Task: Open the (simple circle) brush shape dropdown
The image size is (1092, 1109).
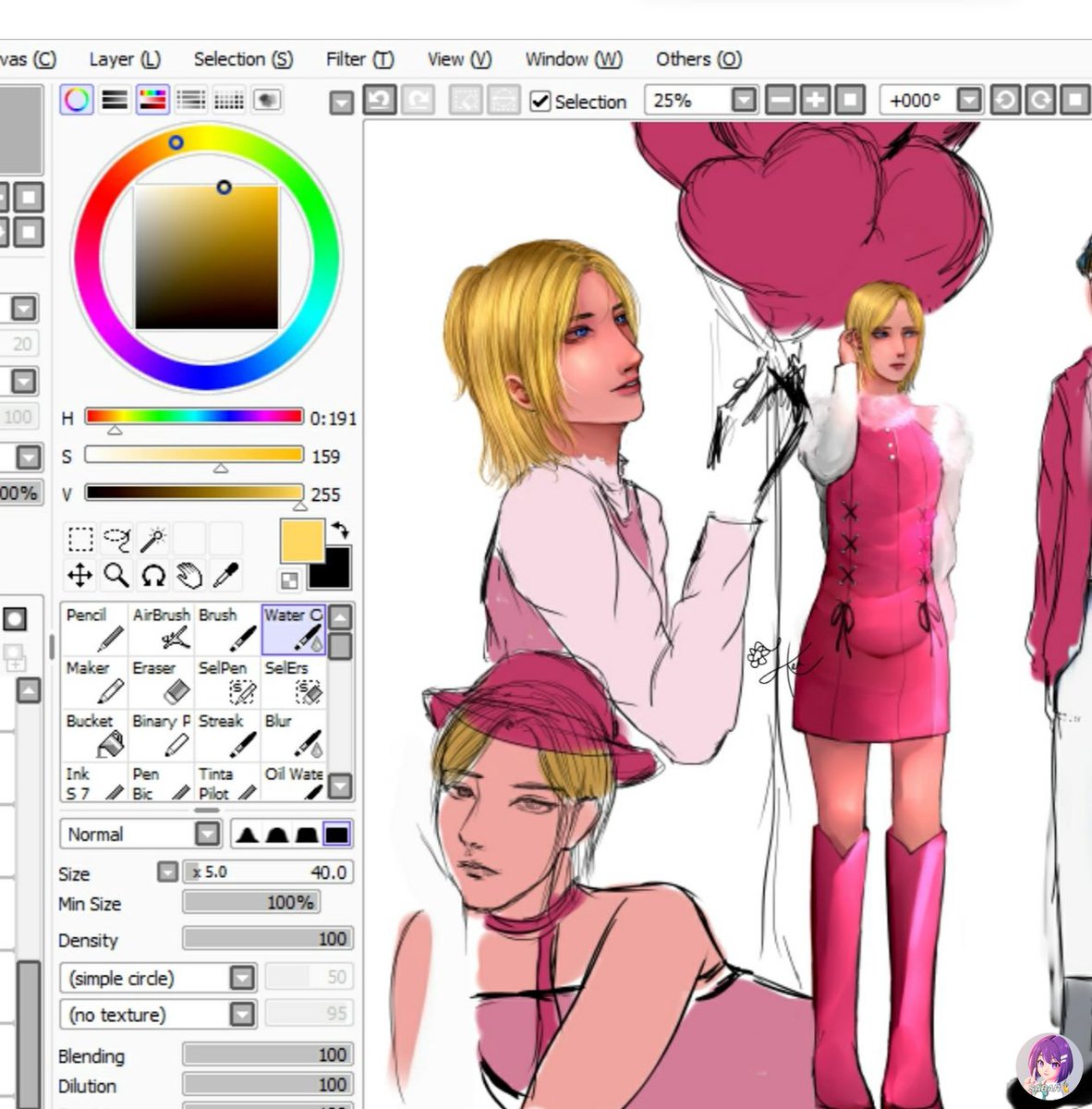Action: [242, 978]
